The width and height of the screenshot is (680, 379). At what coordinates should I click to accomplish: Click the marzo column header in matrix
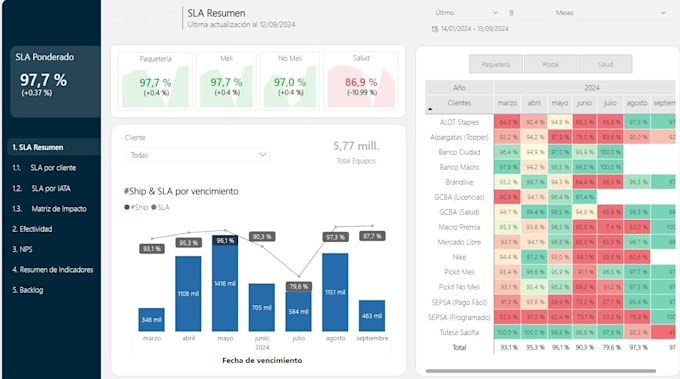tap(507, 103)
